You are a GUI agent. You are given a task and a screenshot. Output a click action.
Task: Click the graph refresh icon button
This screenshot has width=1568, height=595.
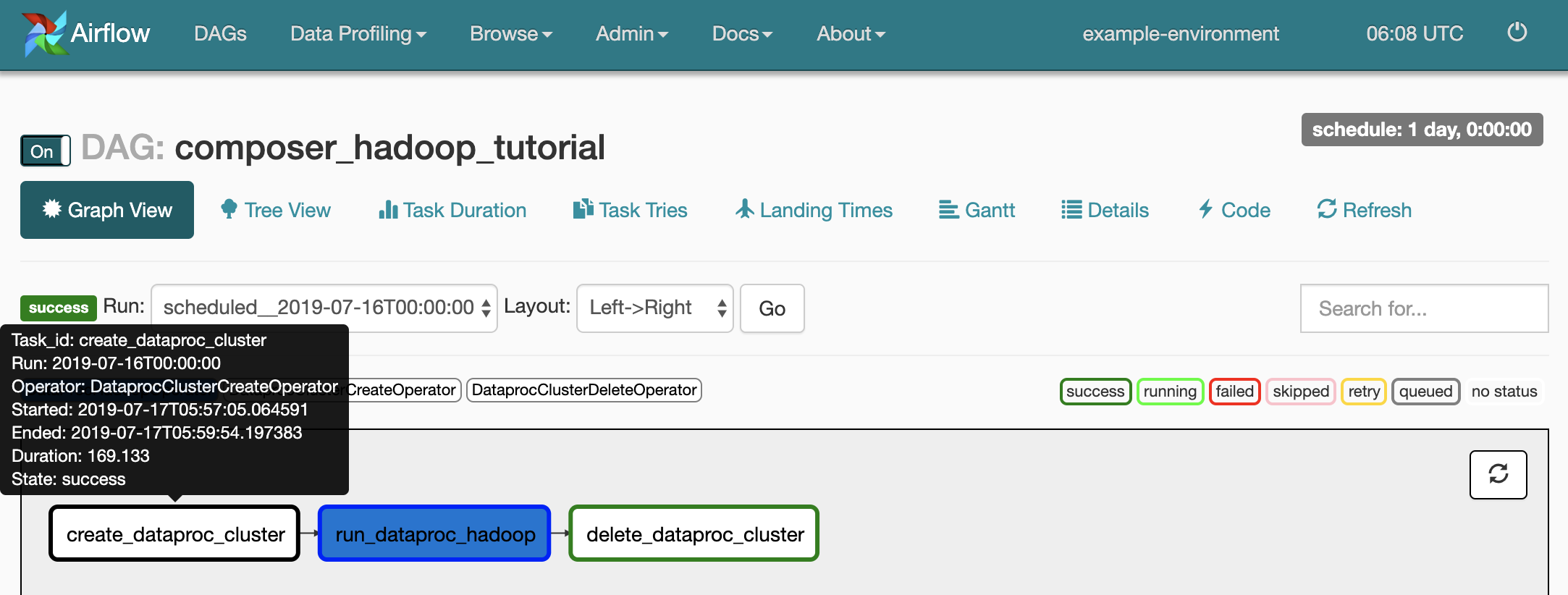(1498, 474)
